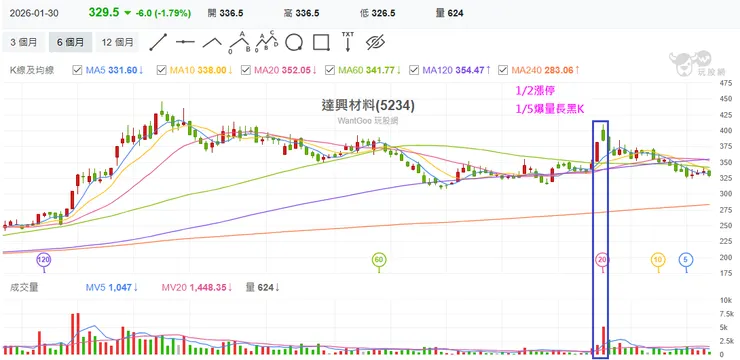Click the K線及均線 label
This screenshot has width=740, height=360.
32,70
